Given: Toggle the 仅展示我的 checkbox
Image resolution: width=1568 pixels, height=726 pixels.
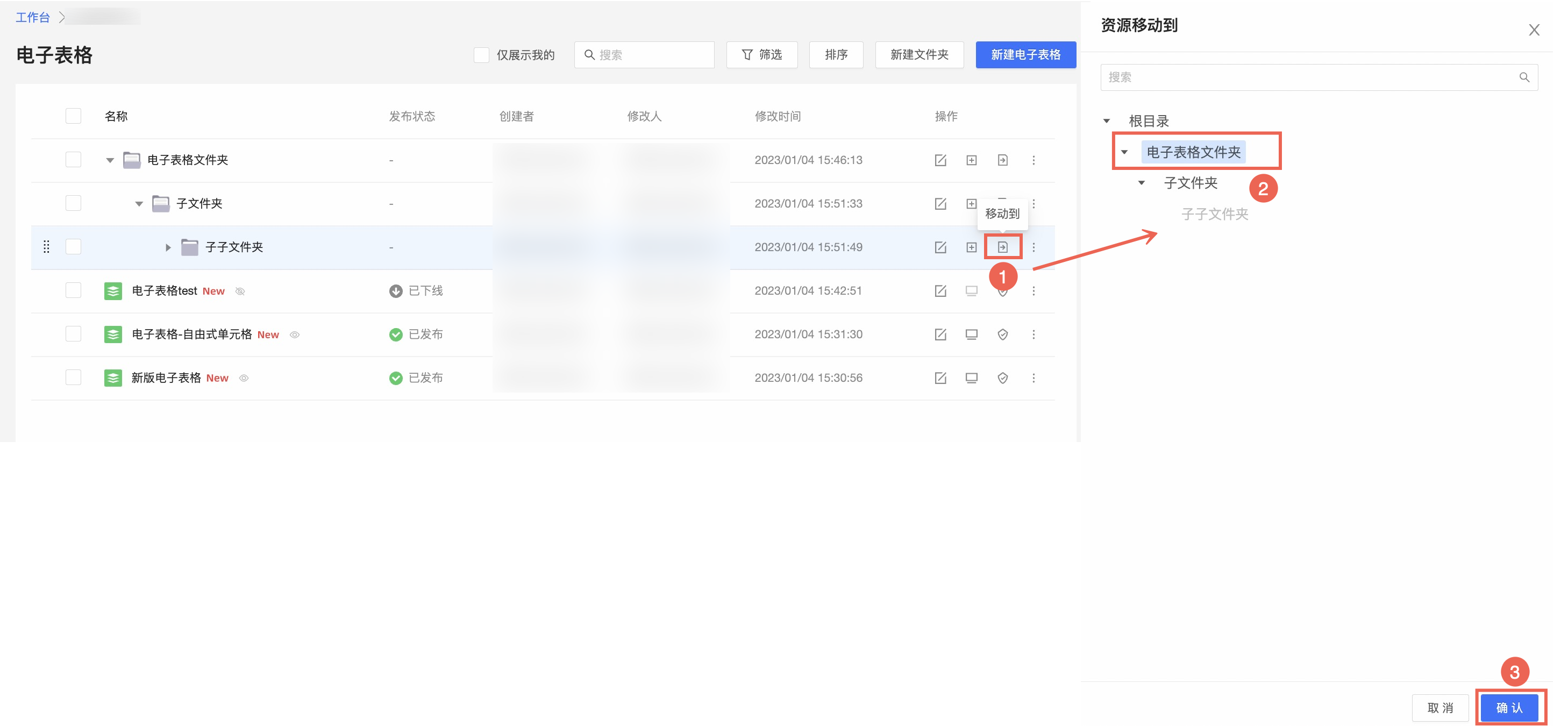Looking at the screenshot, I should (481, 55).
